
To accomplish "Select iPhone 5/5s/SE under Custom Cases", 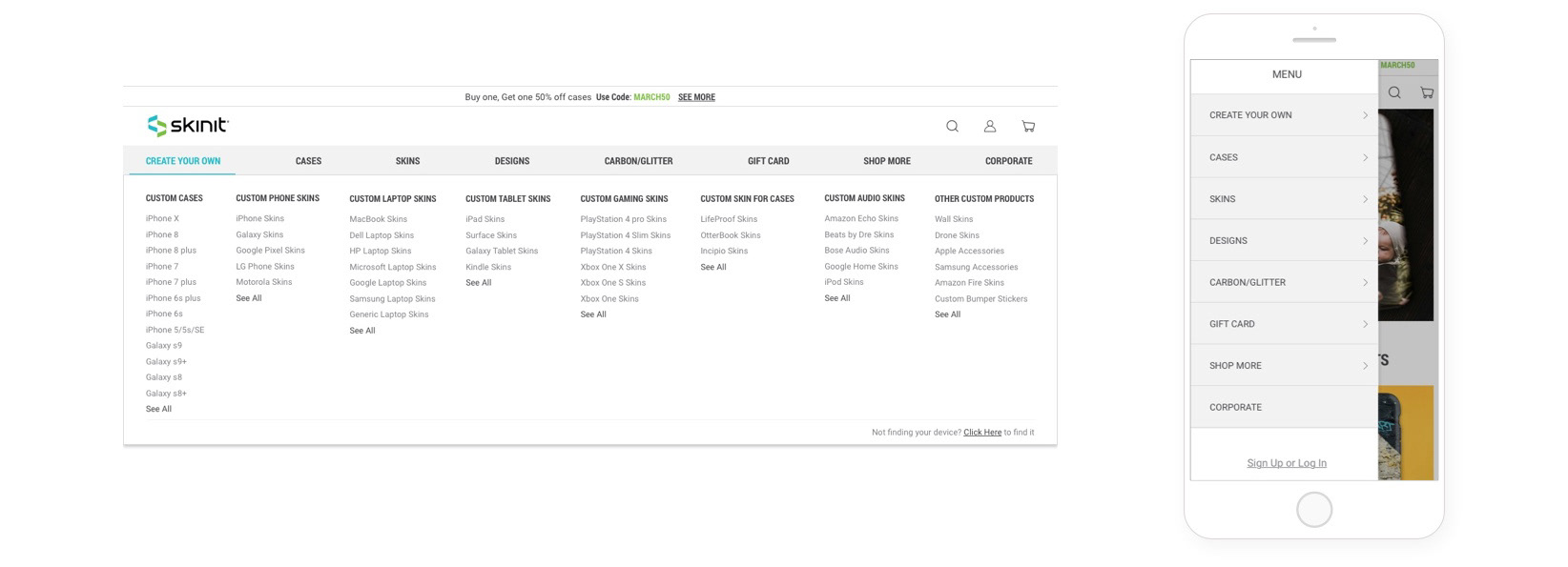I will click(x=175, y=330).
